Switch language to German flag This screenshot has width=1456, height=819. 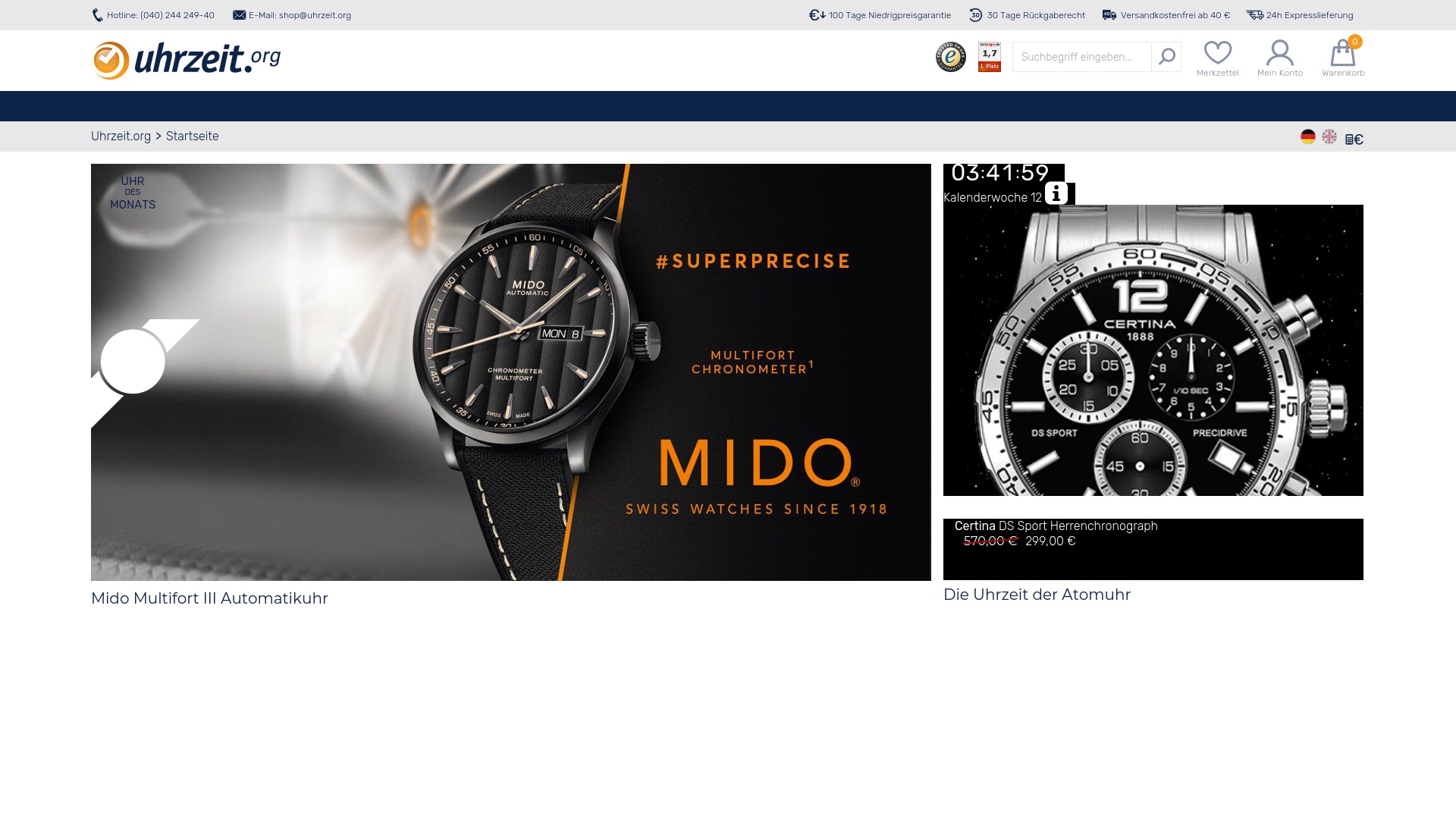(1307, 136)
